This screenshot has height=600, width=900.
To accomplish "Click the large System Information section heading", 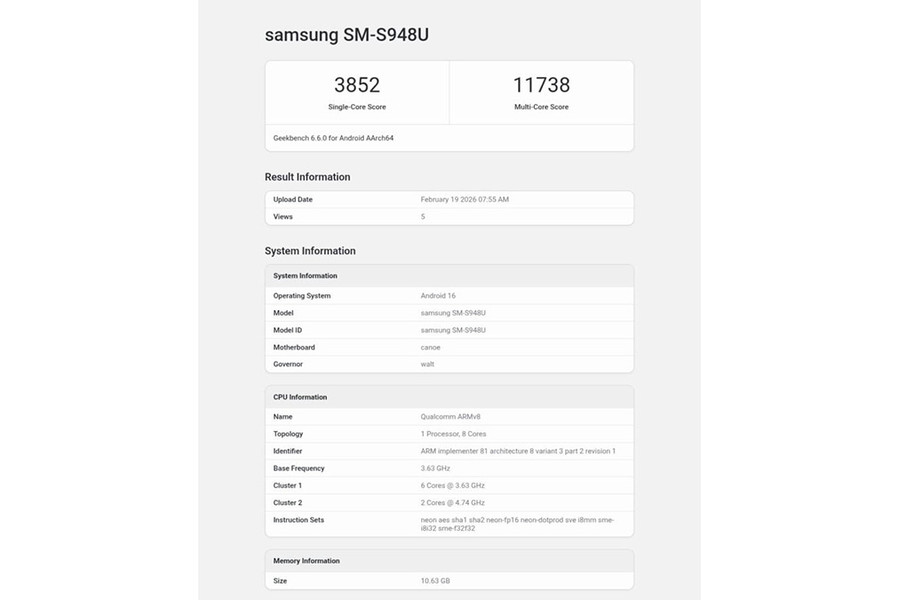I will (310, 251).
